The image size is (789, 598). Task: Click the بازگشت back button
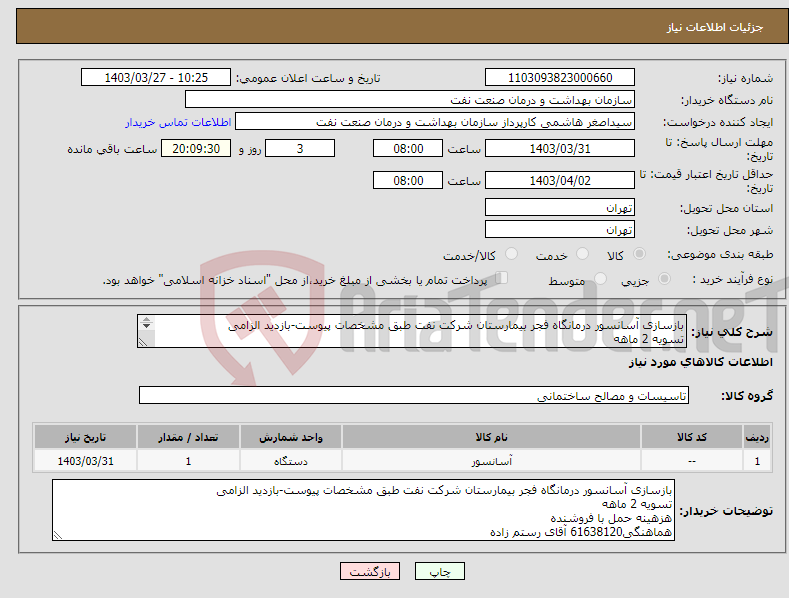(x=370, y=571)
